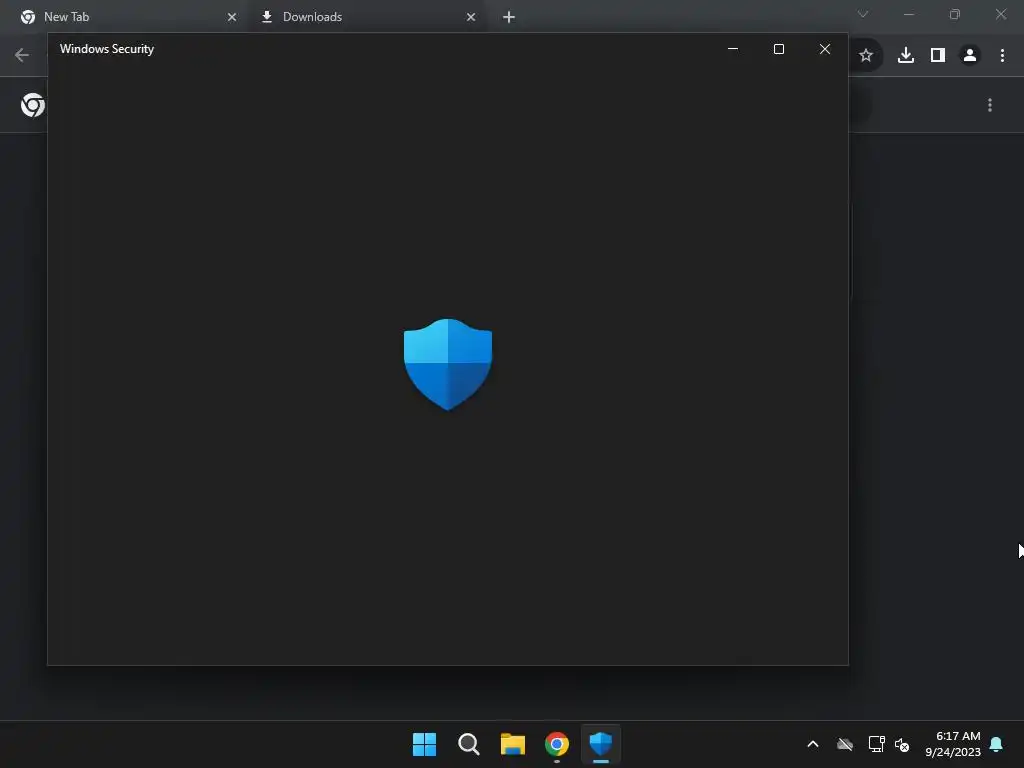Close the Downloads browser tab
The width and height of the screenshot is (1024, 768).
(471, 17)
